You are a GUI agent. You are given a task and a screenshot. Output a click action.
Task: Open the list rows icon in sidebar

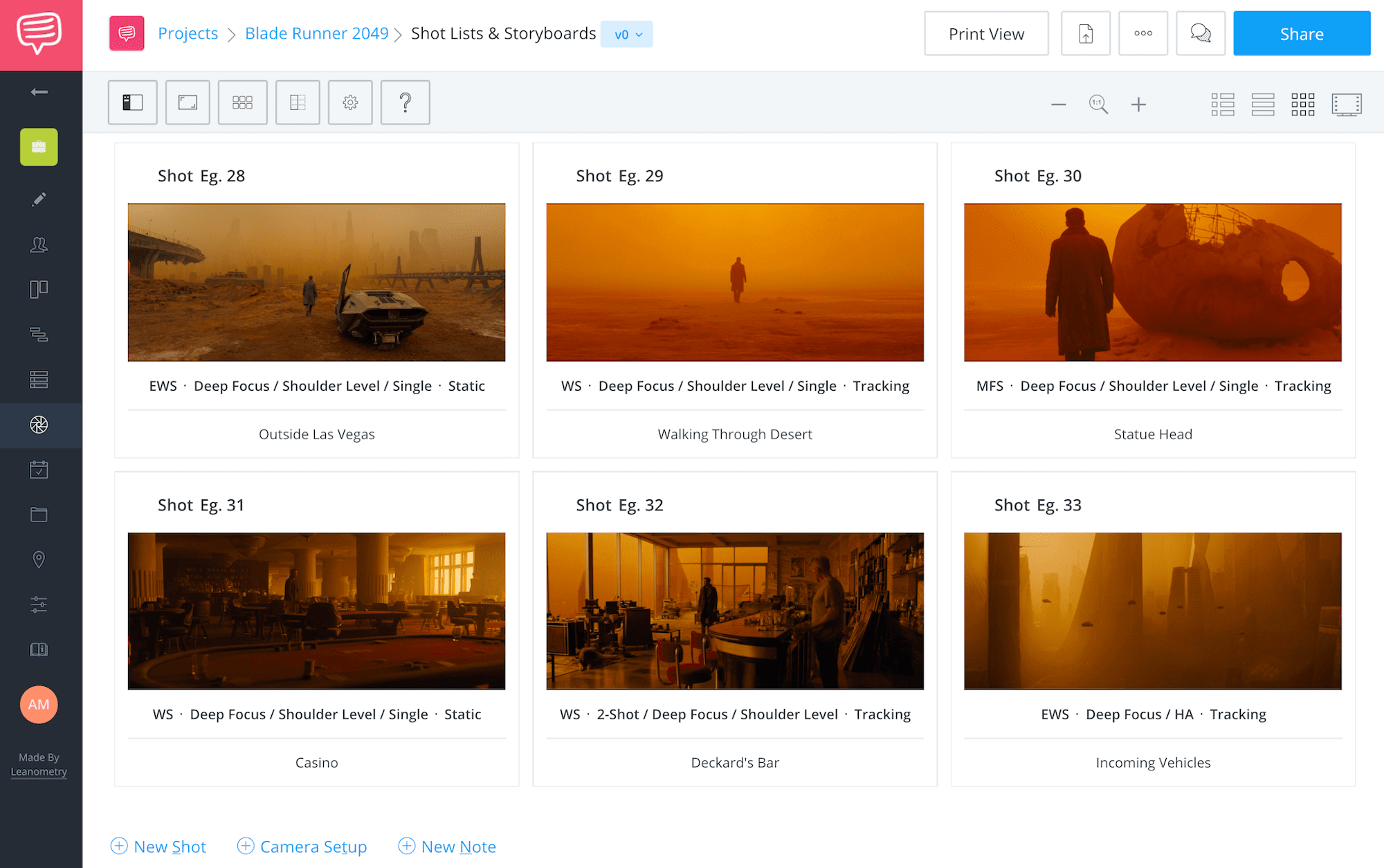click(39, 379)
